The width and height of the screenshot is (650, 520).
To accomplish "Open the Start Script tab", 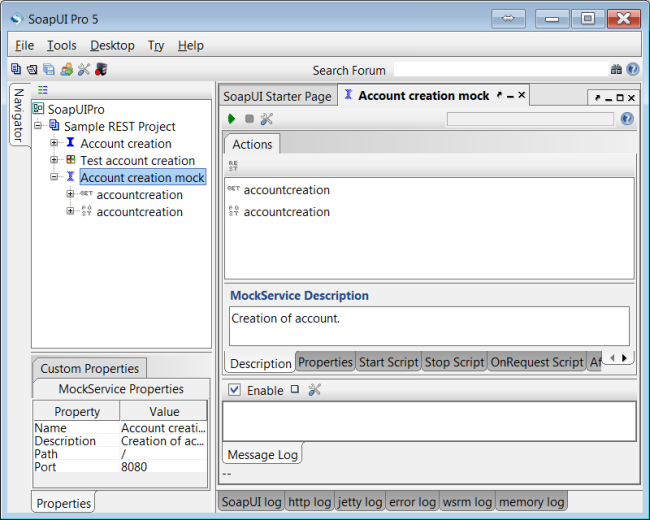I will (x=388, y=362).
